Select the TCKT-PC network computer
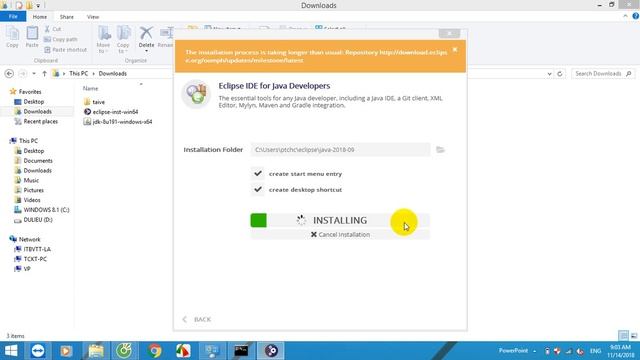 tap(35, 259)
